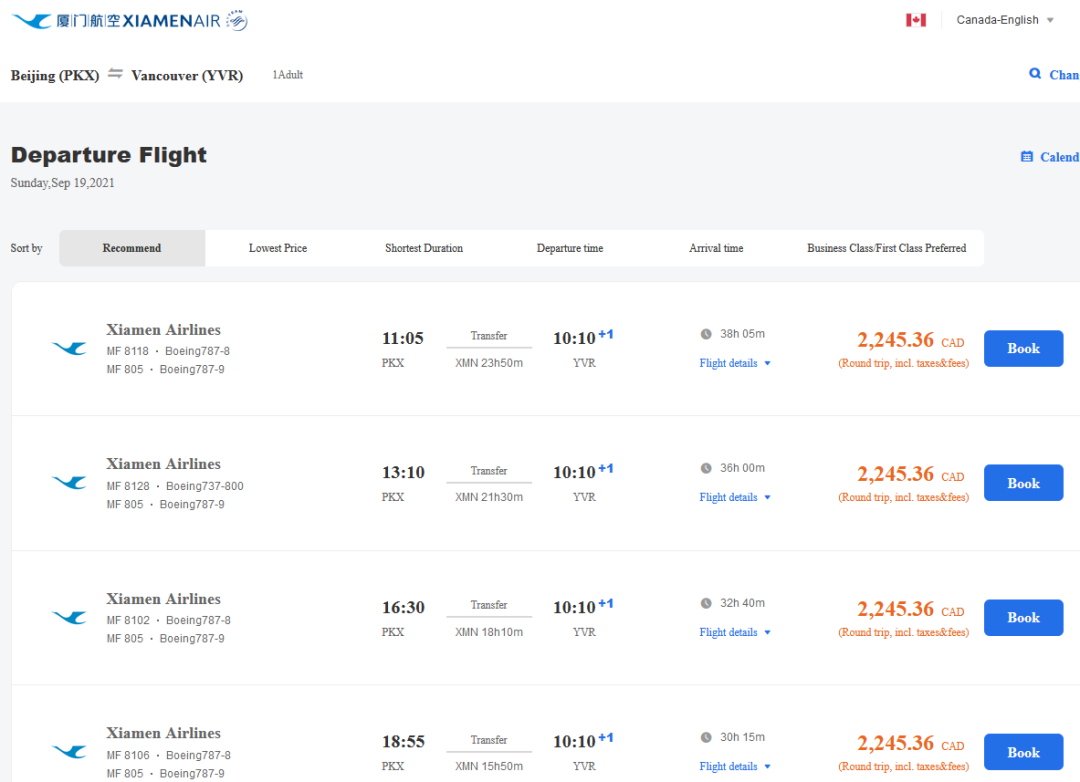The width and height of the screenshot is (1080, 782).
Task: Click clock icon beside 36h 00m duration
Action: [706, 468]
